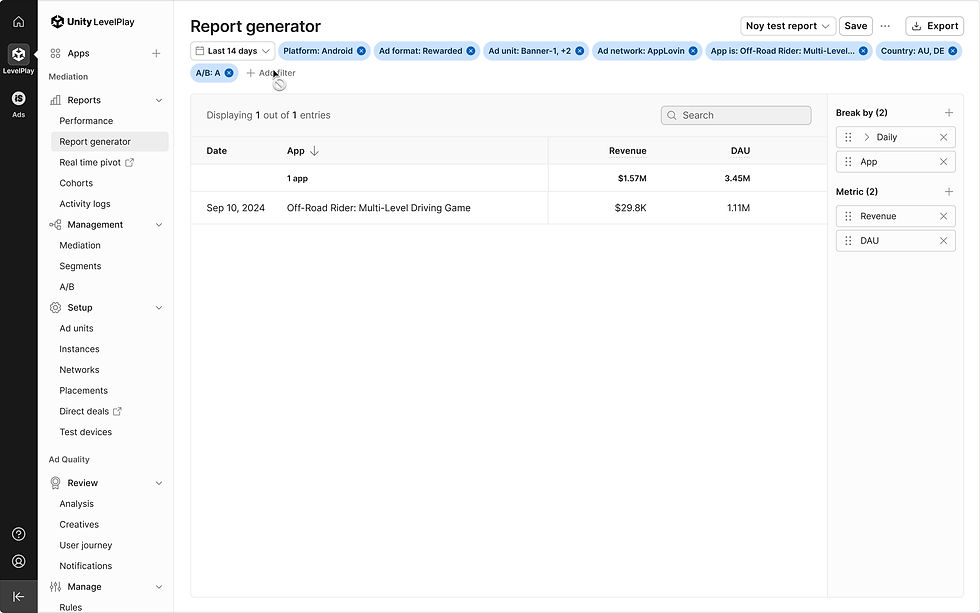Remove the Ad format: Rewarded filter
980x613 pixels.
pos(471,51)
